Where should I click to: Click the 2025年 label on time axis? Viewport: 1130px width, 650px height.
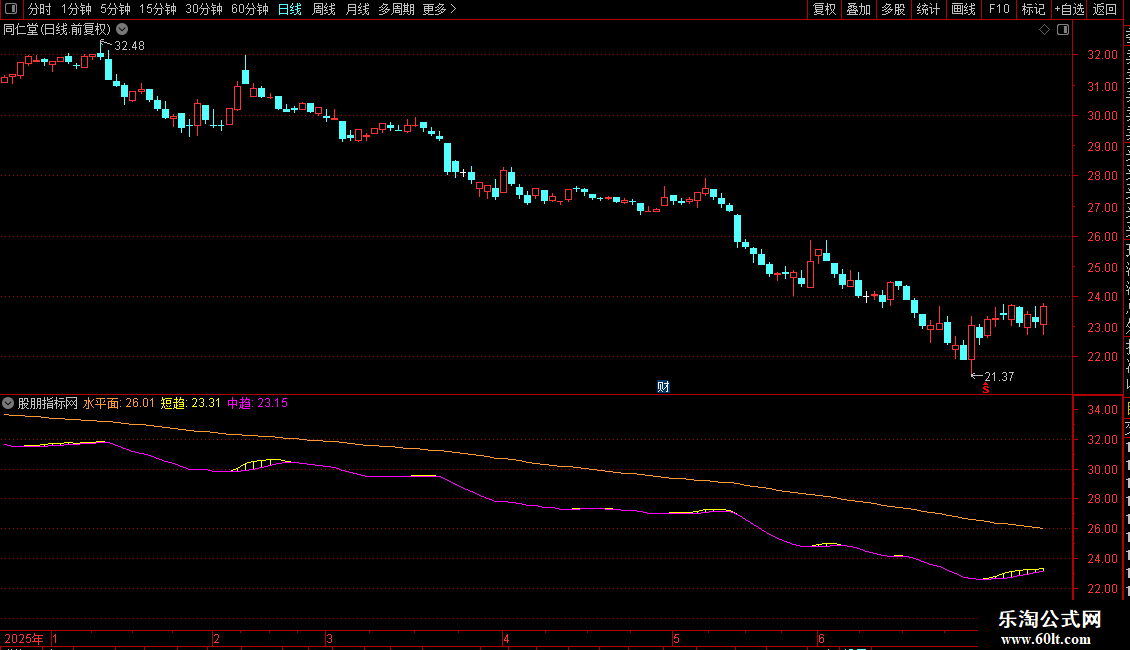point(24,638)
